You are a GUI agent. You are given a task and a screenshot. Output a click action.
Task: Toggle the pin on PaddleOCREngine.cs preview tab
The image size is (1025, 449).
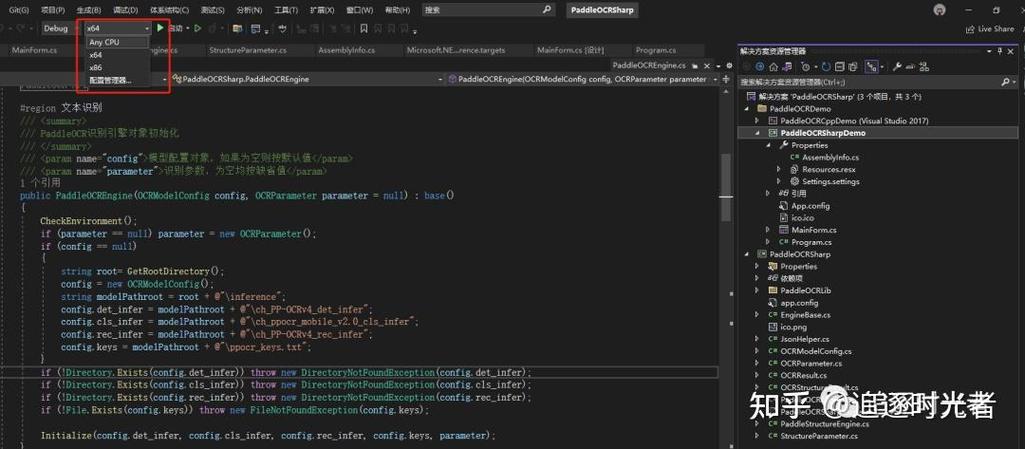695,65
